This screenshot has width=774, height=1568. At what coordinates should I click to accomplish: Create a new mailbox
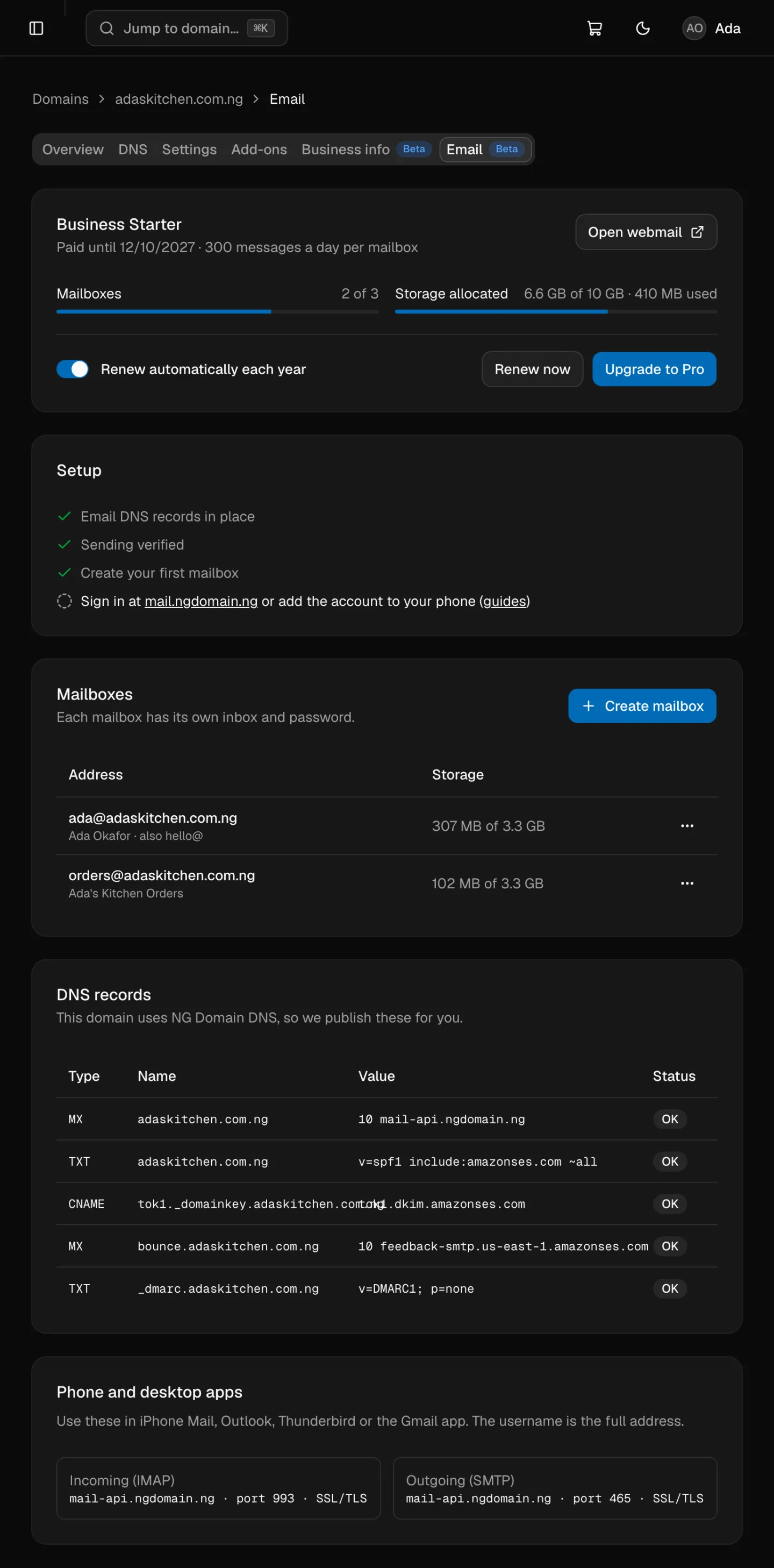coord(642,705)
